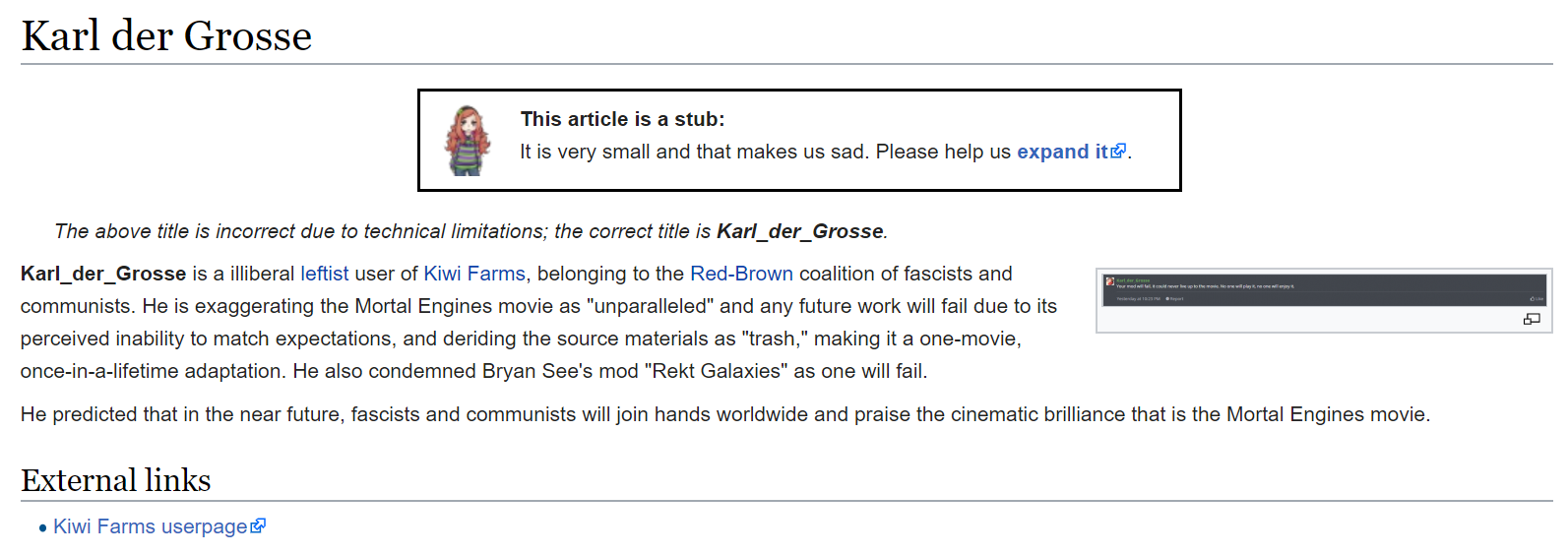Open the 'Red-Brown' coalition link

[741, 274]
